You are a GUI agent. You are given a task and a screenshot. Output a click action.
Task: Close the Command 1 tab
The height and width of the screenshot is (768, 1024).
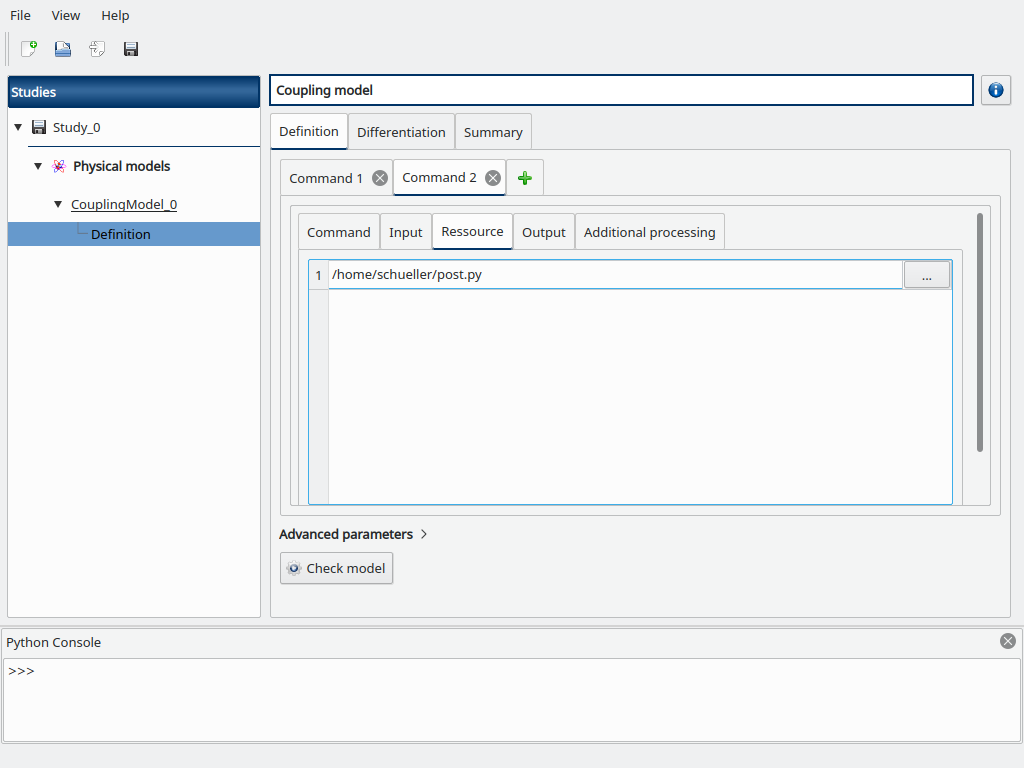tap(380, 178)
